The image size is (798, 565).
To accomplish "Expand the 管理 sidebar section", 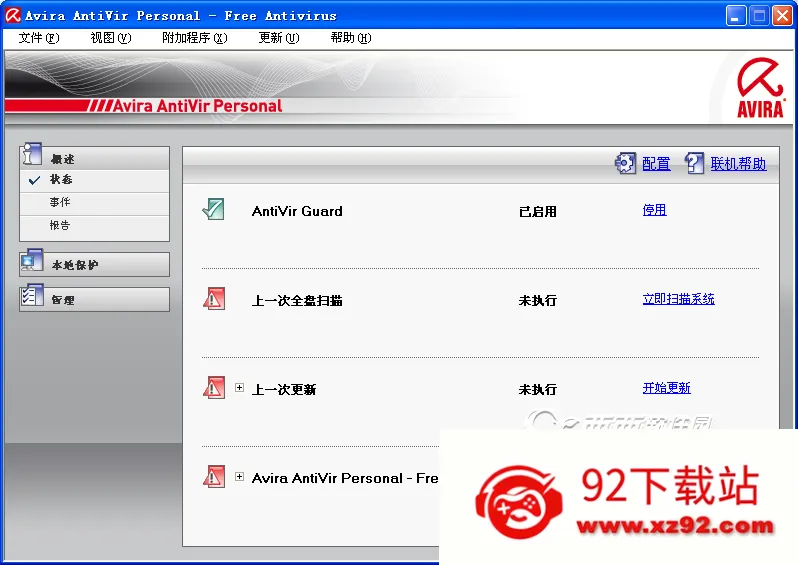I will (x=95, y=300).
